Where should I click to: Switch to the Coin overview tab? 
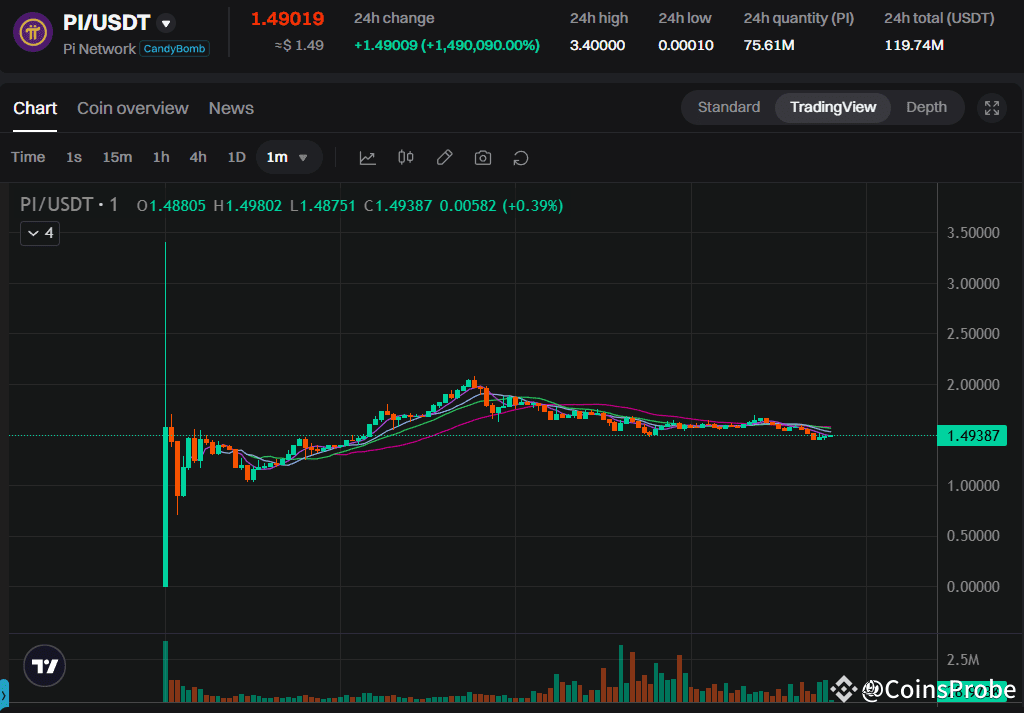132,108
